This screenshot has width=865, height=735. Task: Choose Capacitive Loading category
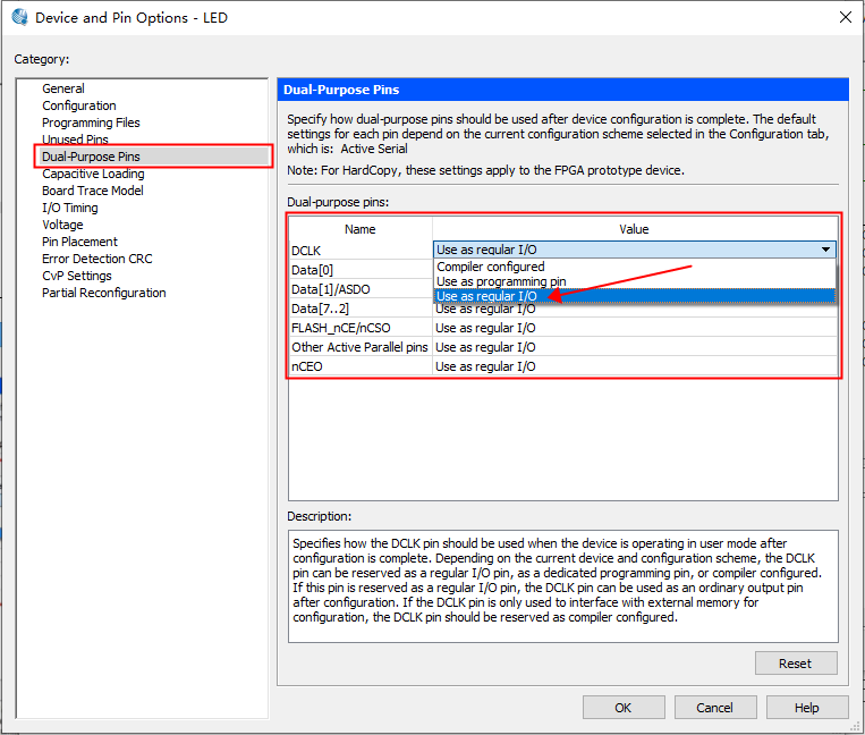[x=93, y=174]
